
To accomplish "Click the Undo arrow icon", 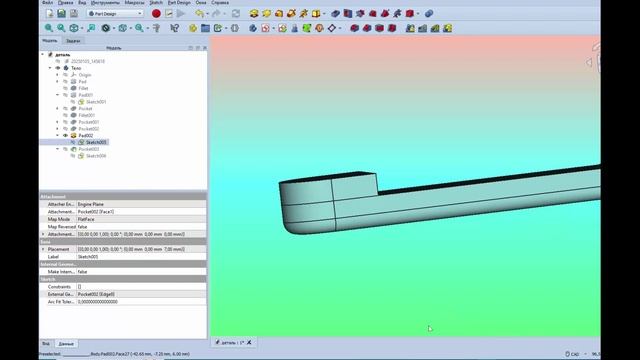I will pyautogui.click(x=199, y=13).
